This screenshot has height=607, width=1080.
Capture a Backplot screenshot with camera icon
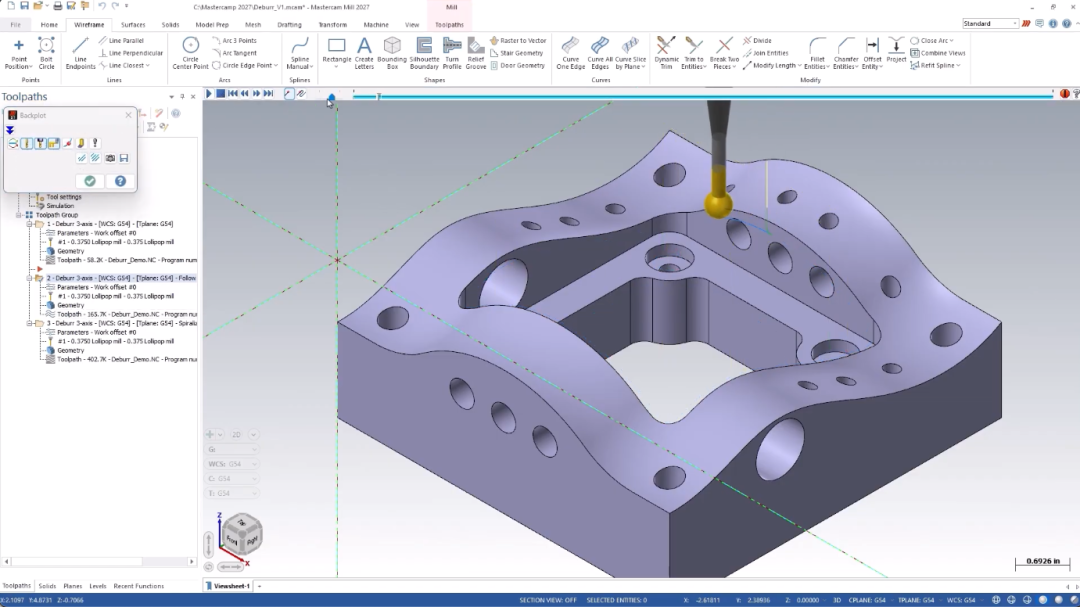point(110,158)
